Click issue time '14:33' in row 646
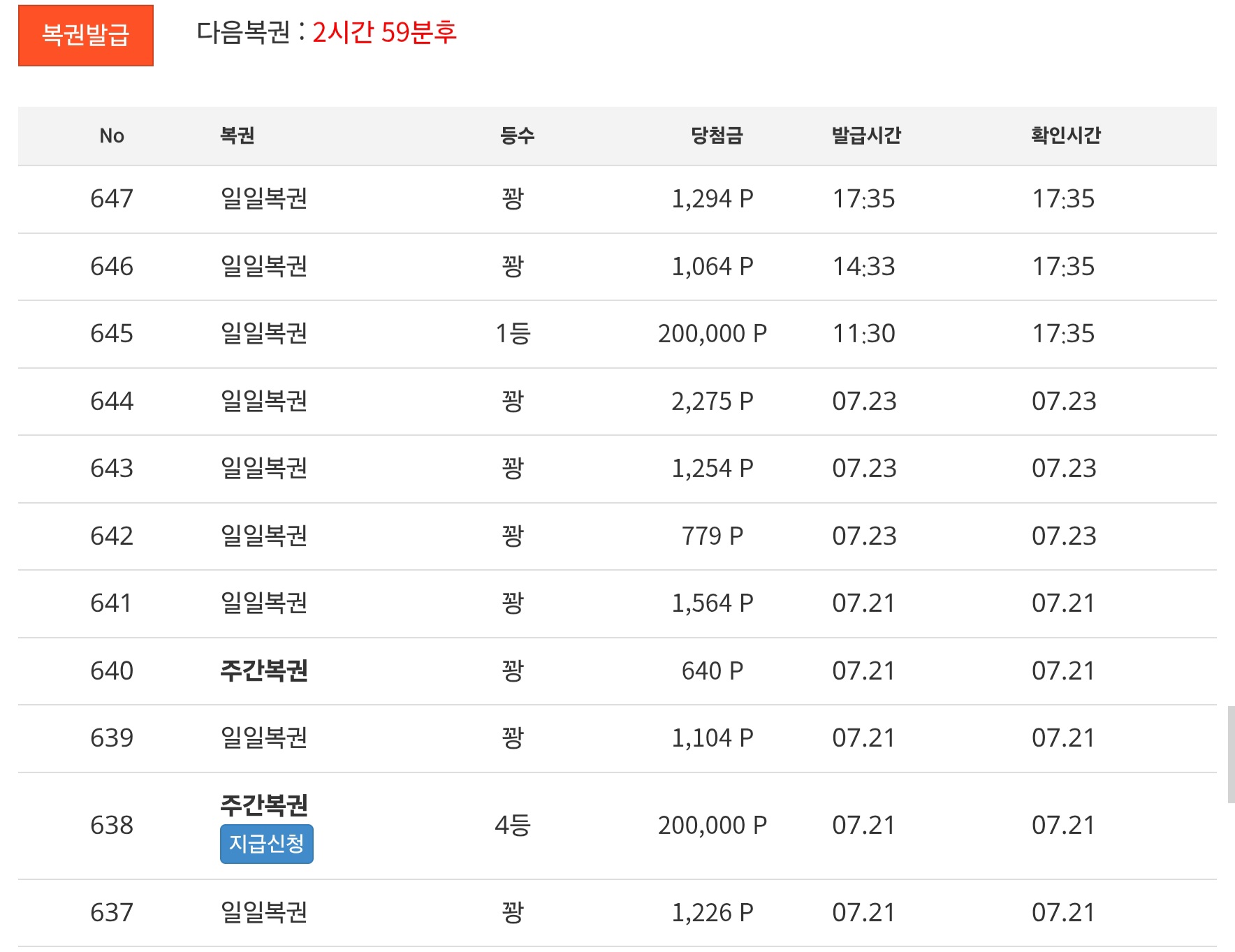1235x952 pixels. pos(864,267)
